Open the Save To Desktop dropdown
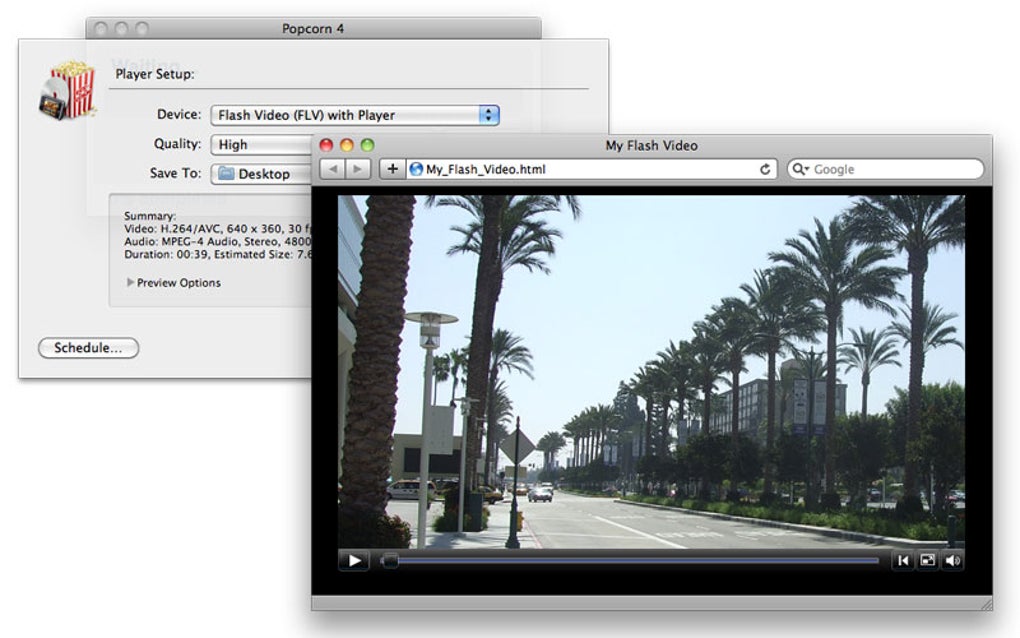 262,174
